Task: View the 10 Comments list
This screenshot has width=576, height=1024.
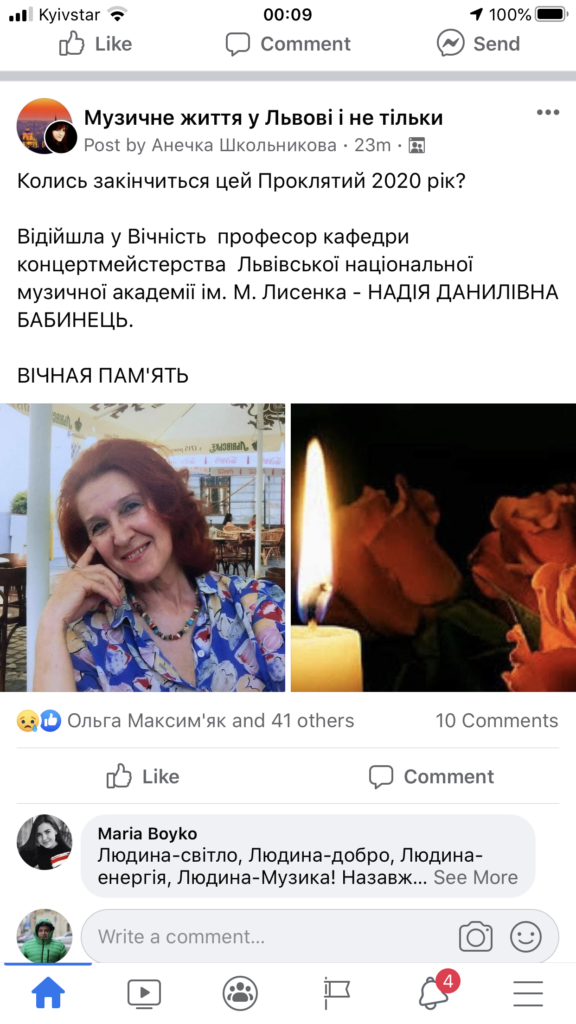Action: [496, 720]
